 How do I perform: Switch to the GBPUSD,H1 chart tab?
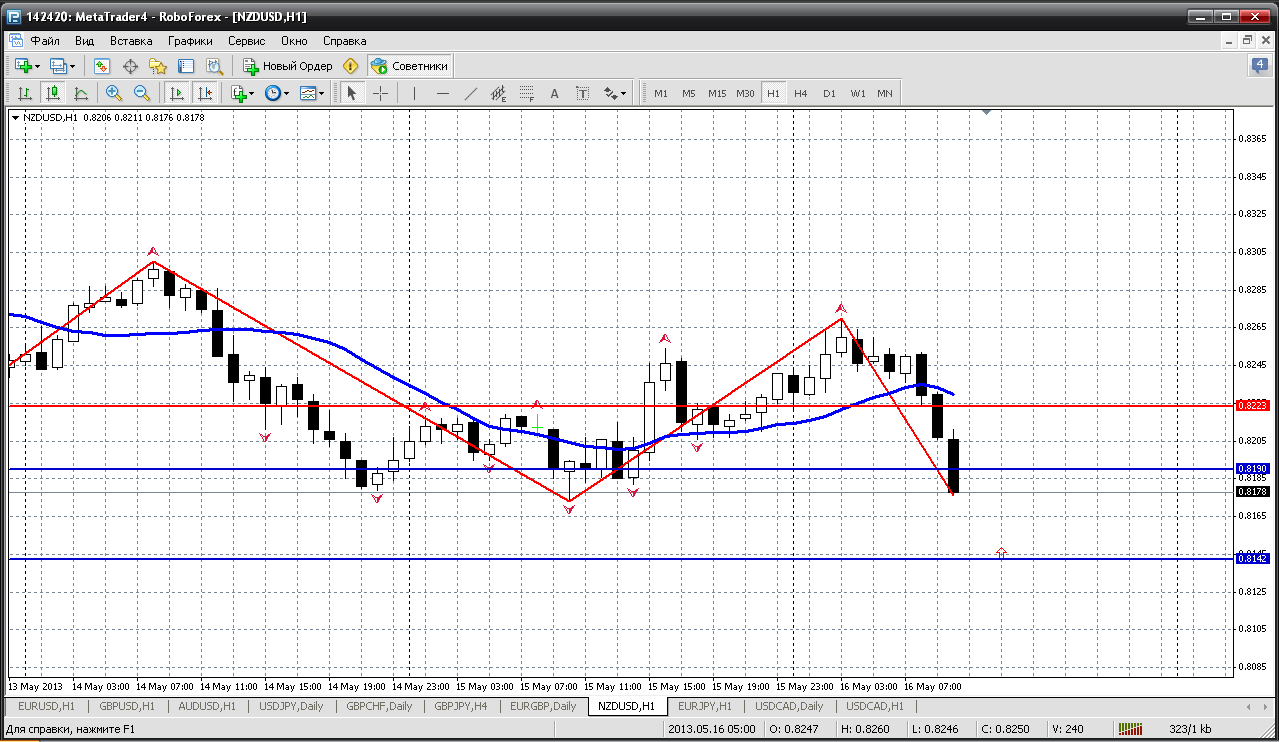pyautogui.click(x=126, y=706)
